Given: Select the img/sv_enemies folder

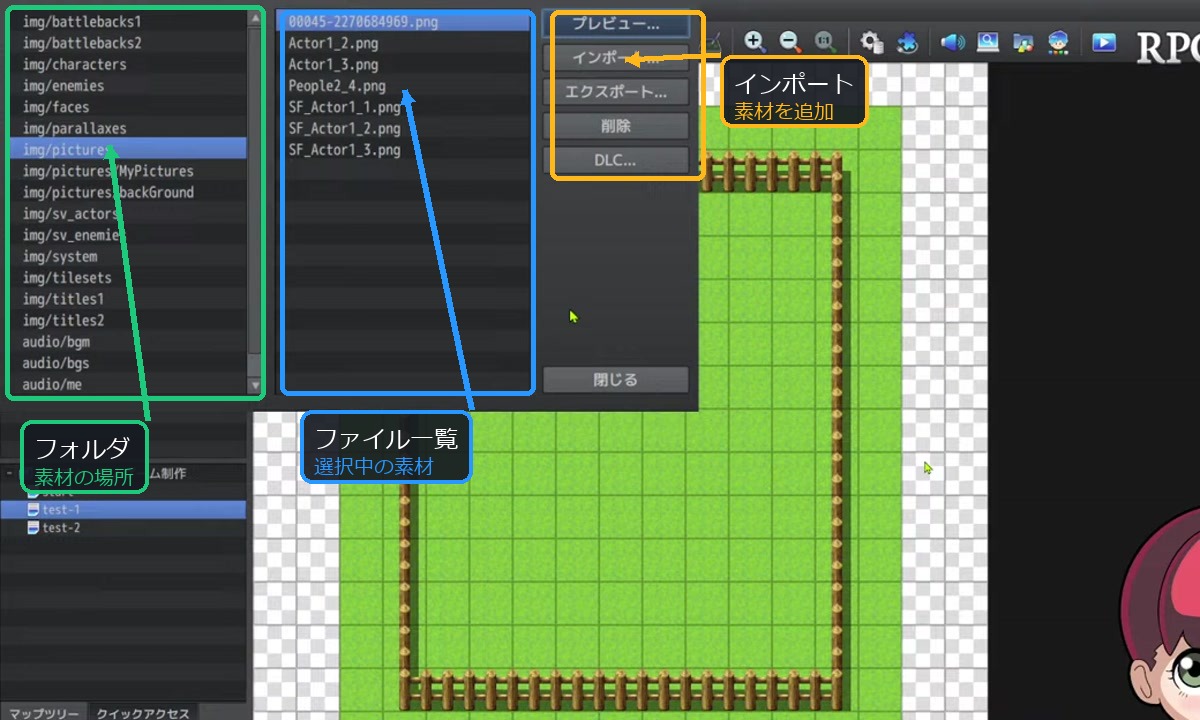Looking at the screenshot, I should (x=127, y=235).
